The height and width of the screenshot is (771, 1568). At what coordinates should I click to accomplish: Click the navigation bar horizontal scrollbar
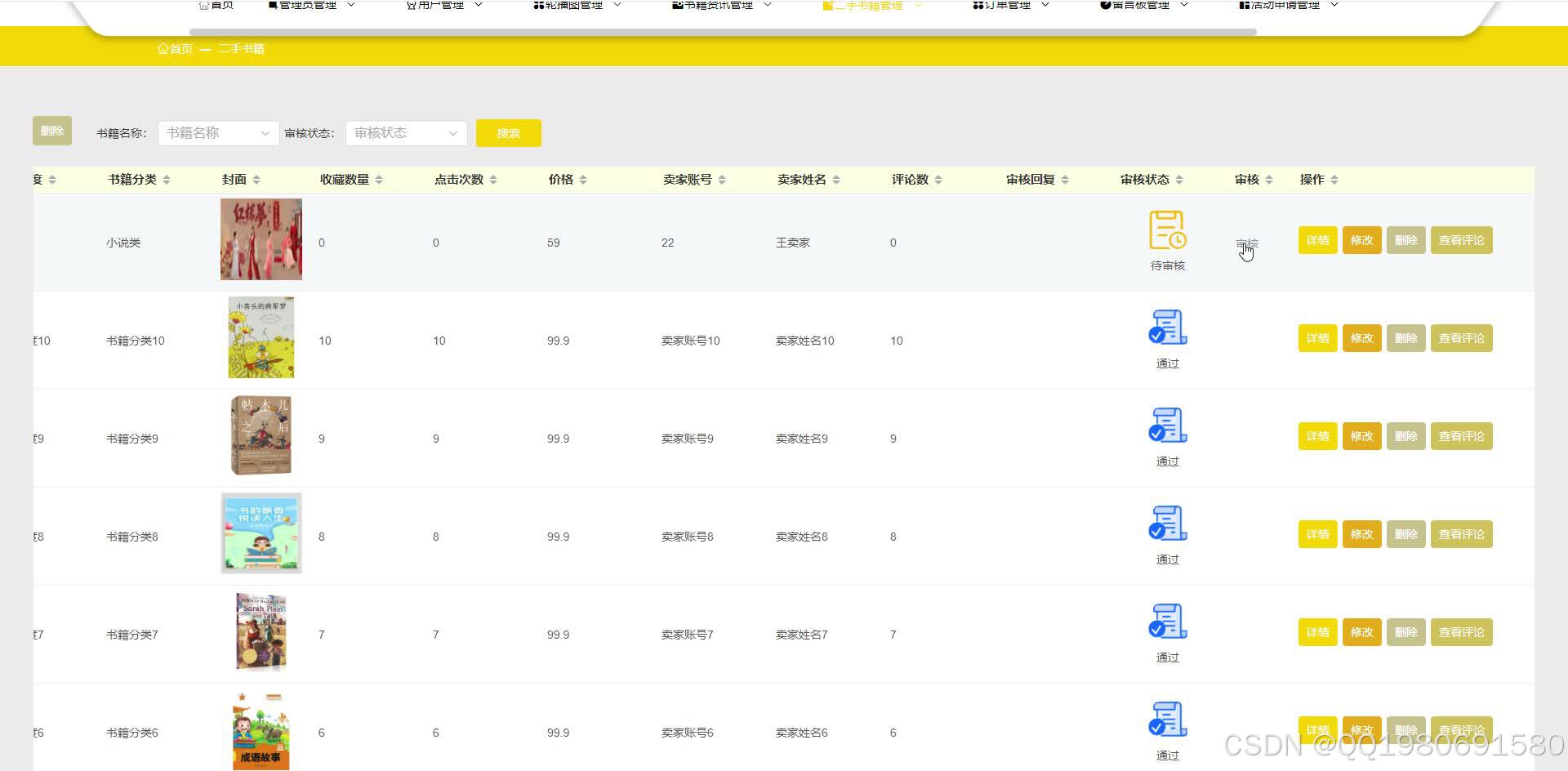click(723, 33)
